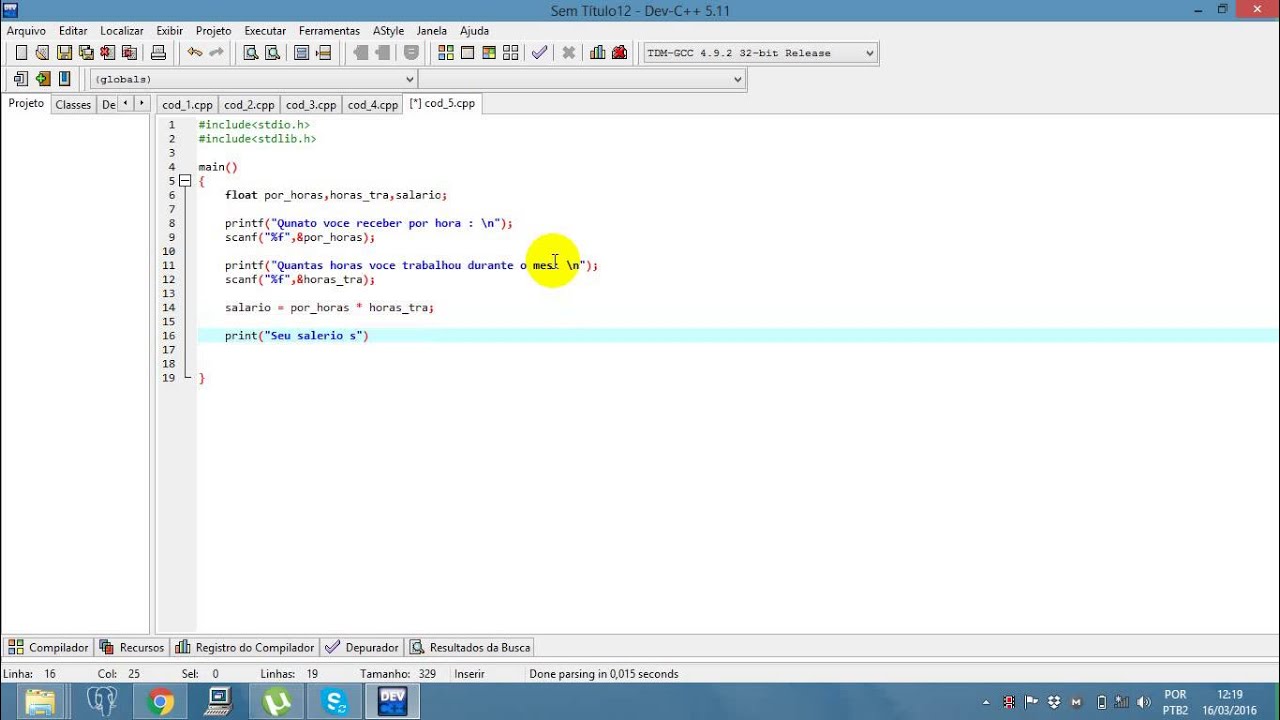Save the current file via floppy icon

click(x=64, y=53)
